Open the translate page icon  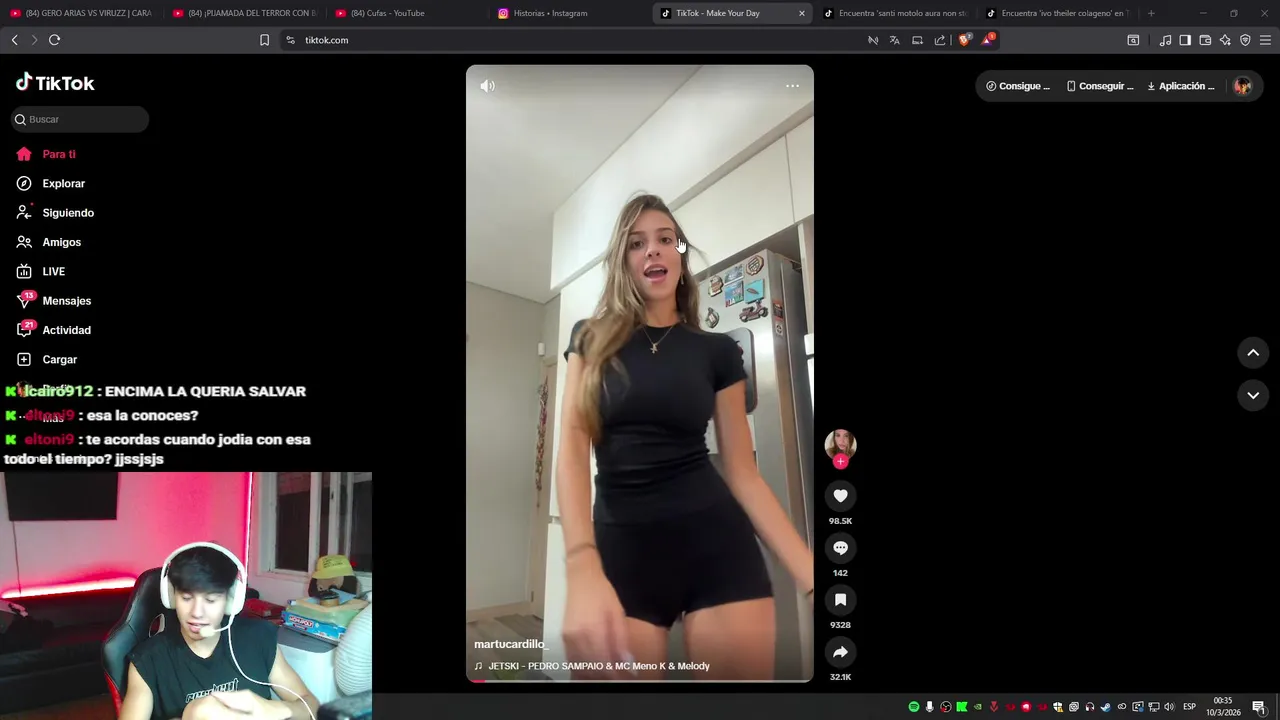[894, 40]
